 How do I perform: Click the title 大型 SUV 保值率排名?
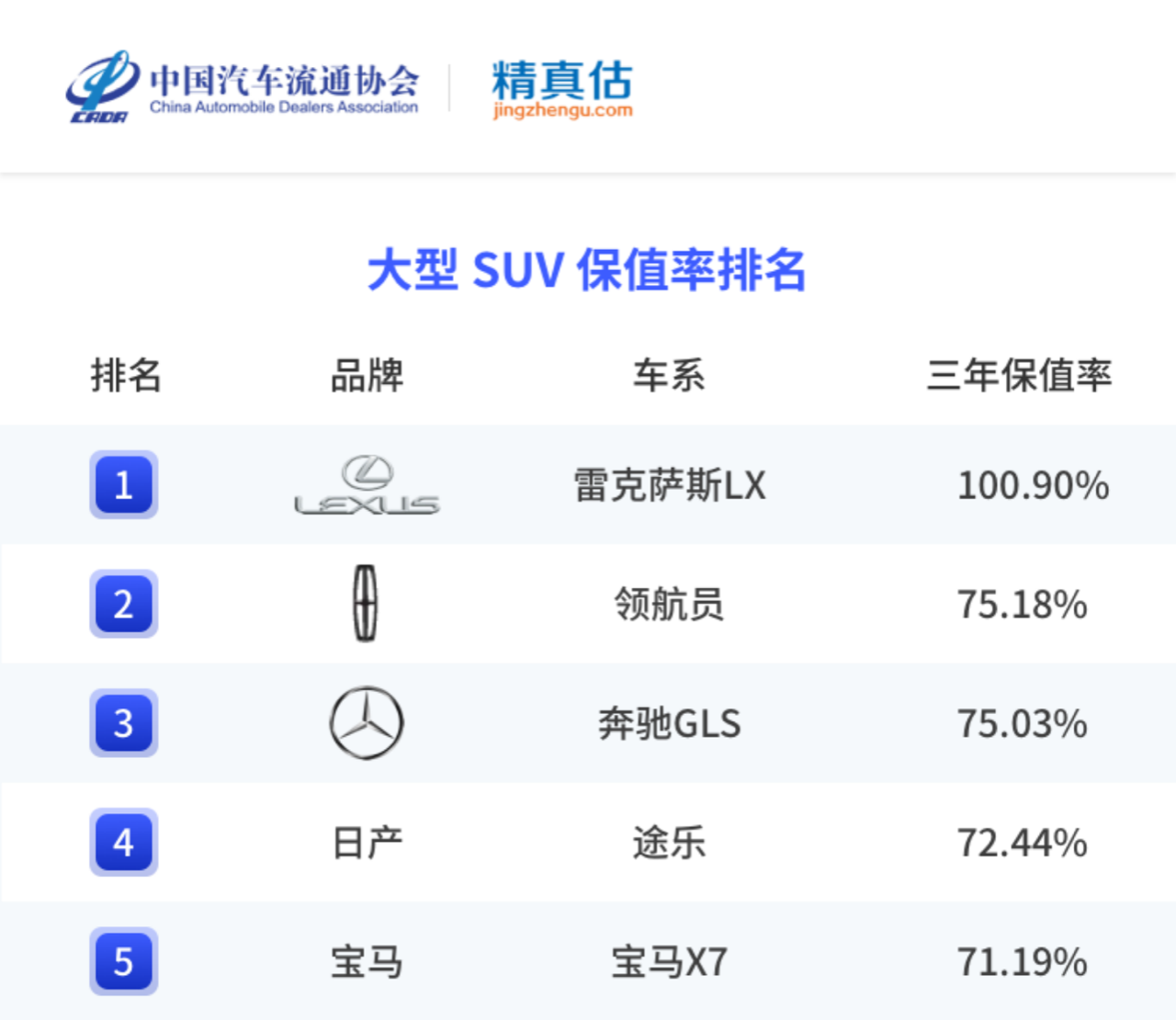587,270
